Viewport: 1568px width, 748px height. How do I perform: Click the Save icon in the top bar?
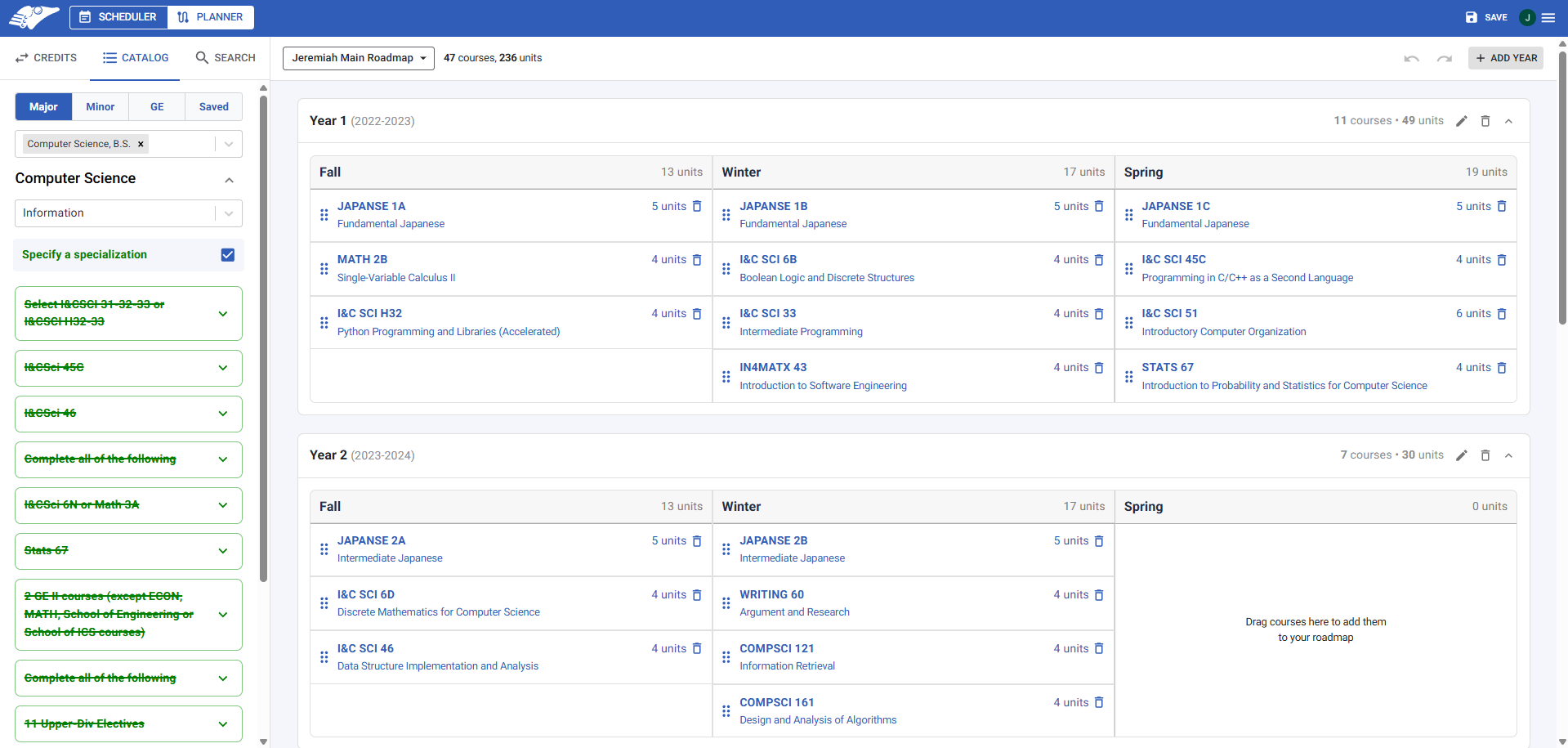point(1471,16)
